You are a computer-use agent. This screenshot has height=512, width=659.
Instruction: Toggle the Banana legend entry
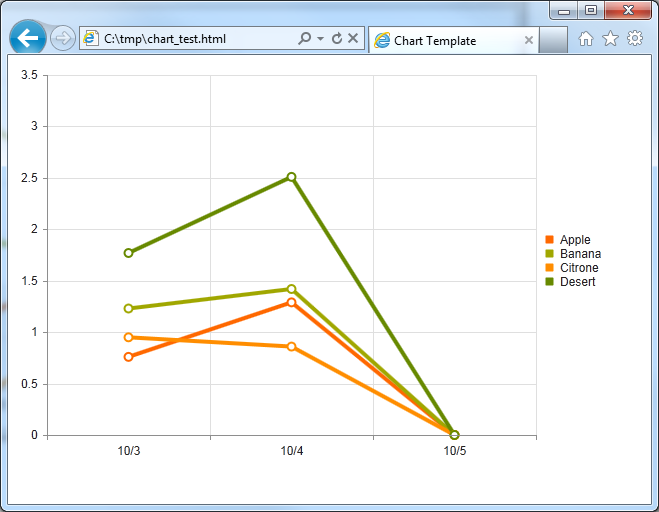[573, 253]
